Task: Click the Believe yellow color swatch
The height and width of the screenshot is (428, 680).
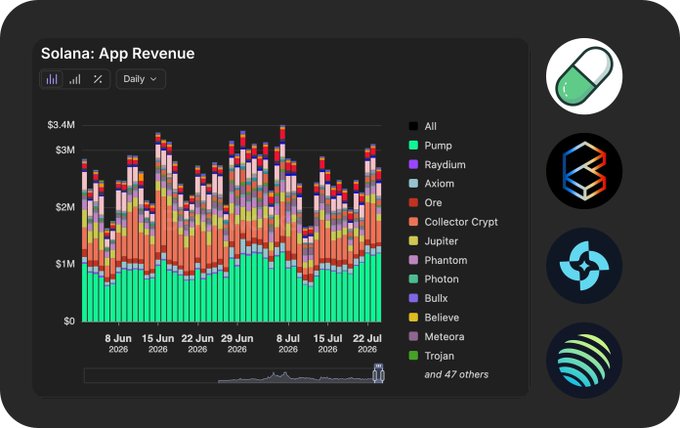Action: [413, 317]
